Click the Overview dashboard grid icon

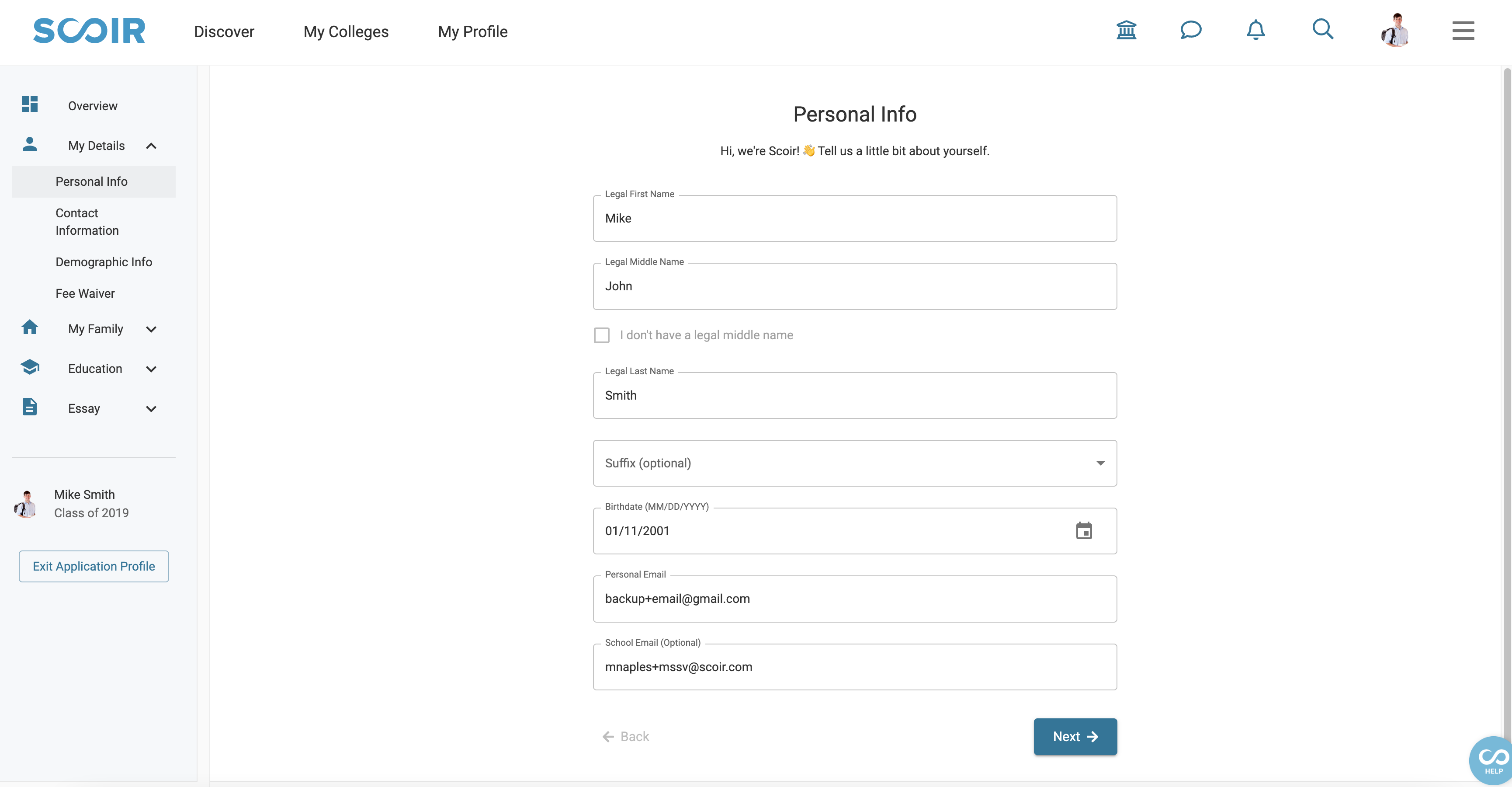click(x=29, y=104)
